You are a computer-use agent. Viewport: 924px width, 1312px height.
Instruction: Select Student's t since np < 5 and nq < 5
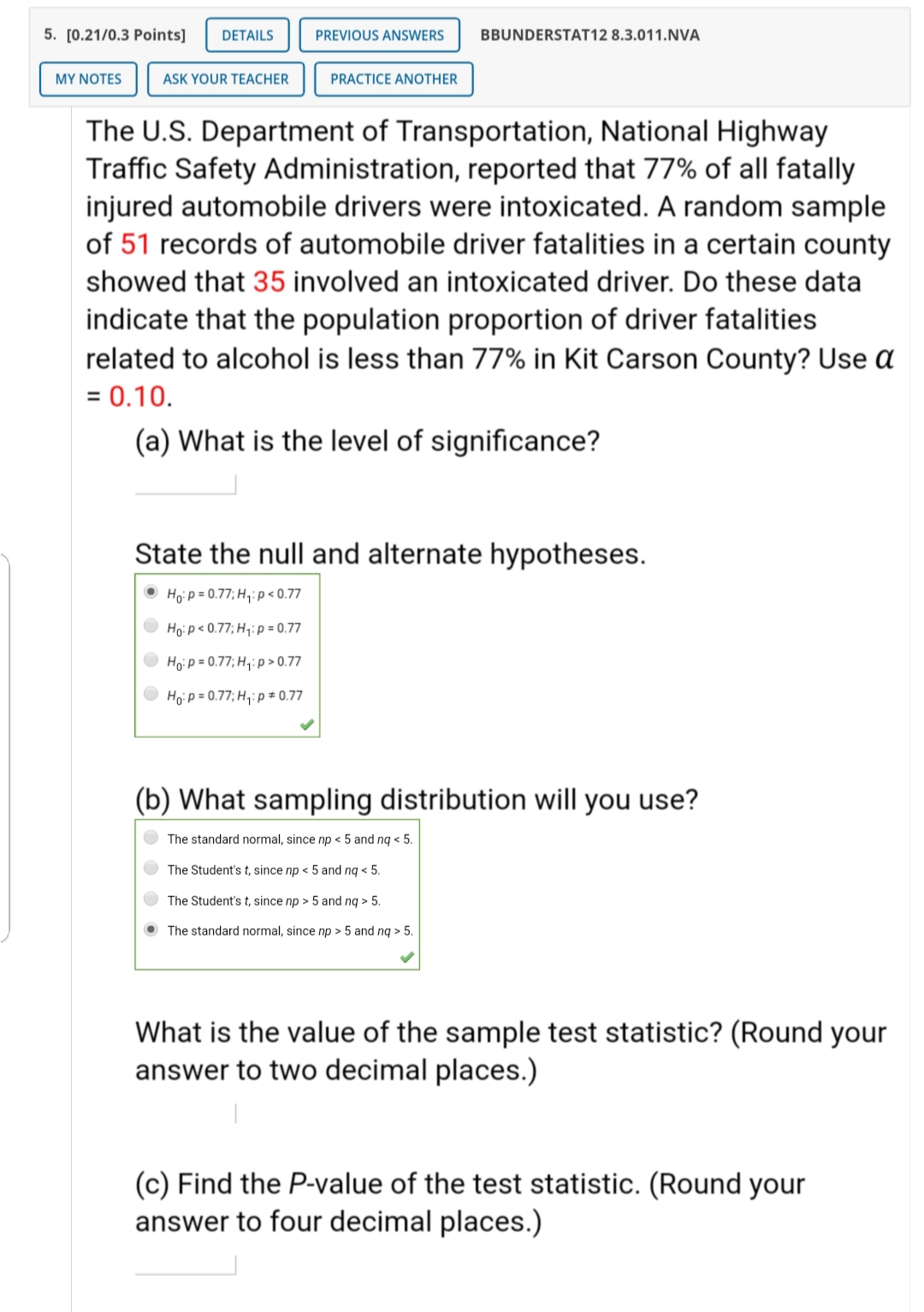151,870
